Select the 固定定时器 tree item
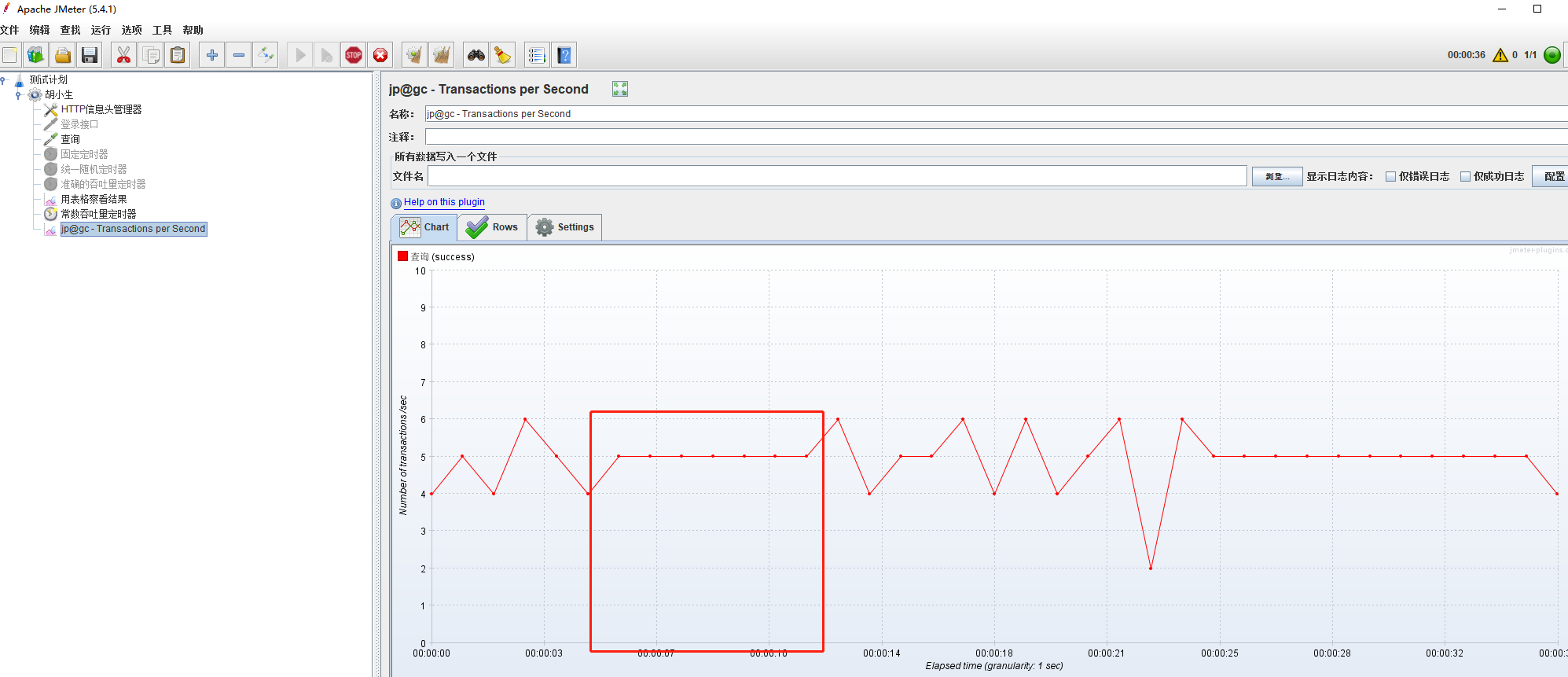Screen dimensions: 1568x677 pos(84,154)
